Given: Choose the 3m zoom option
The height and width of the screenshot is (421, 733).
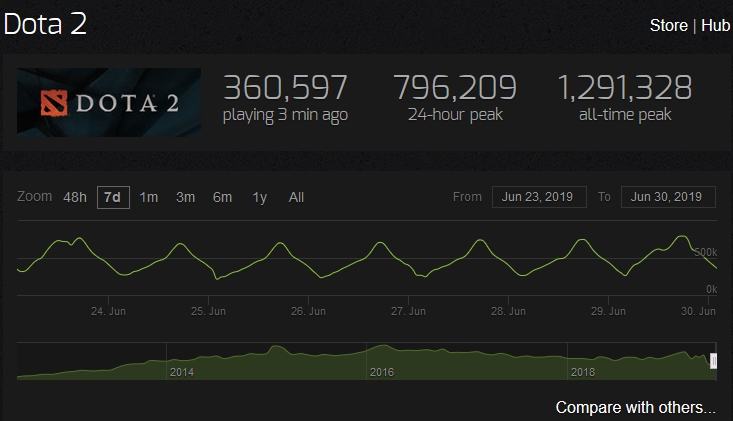Looking at the screenshot, I should [186, 197].
